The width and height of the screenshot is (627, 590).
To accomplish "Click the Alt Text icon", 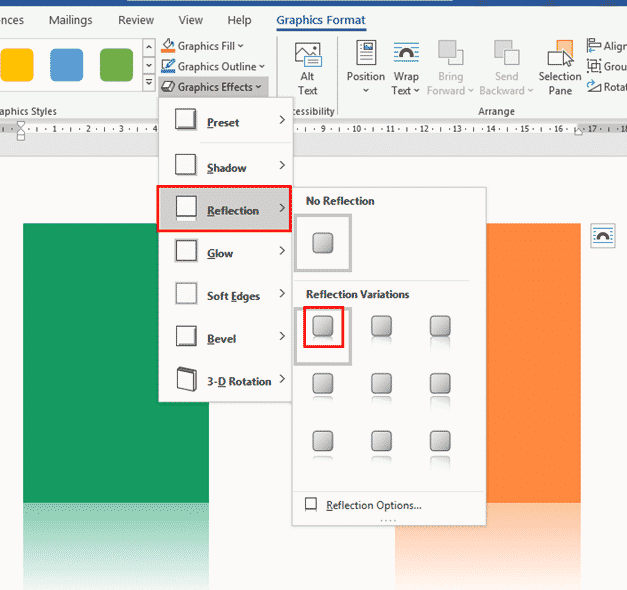I will (307, 58).
